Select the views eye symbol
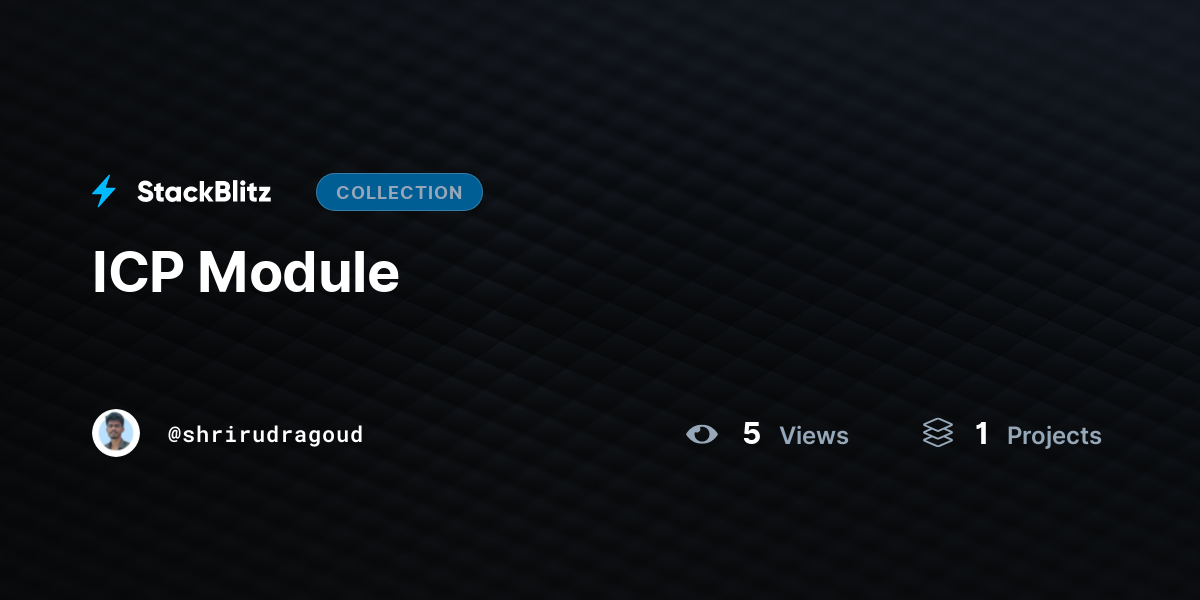This screenshot has width=1200, height=600. click(702, 434)
